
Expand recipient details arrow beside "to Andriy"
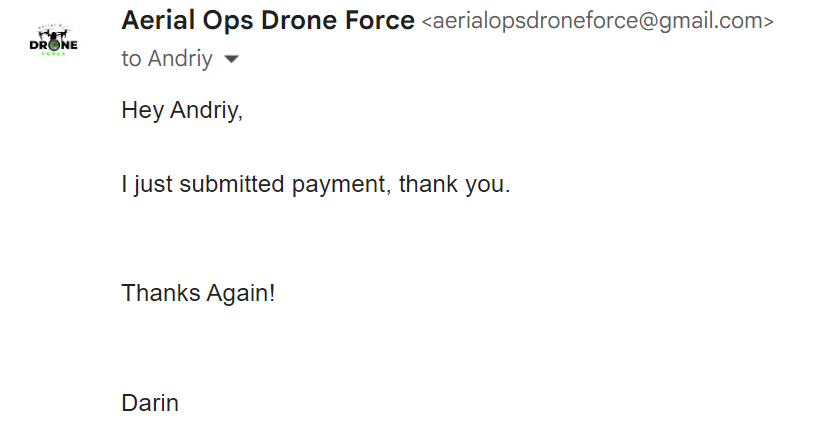(x=232, y=60)
